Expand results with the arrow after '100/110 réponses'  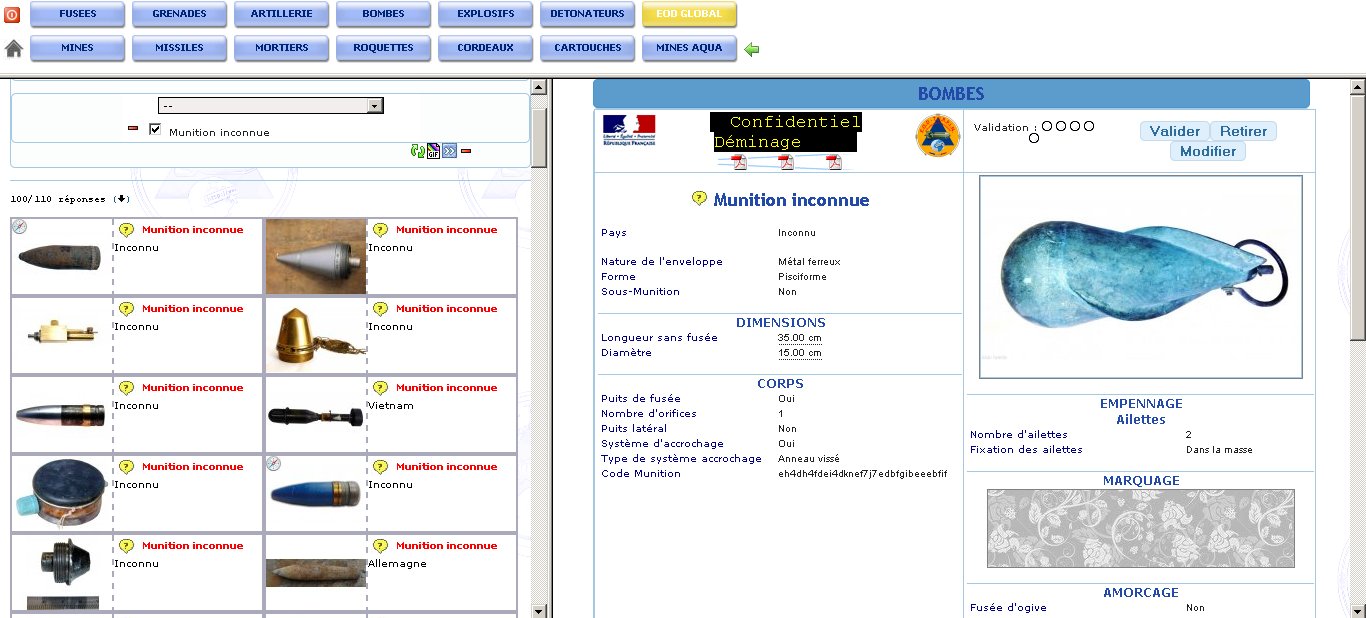click(x=123, y=199)
